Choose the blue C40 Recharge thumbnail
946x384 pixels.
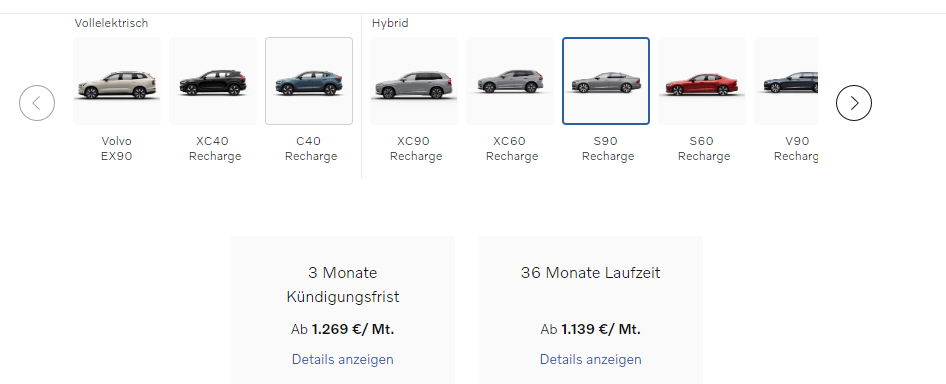point(309,81)
